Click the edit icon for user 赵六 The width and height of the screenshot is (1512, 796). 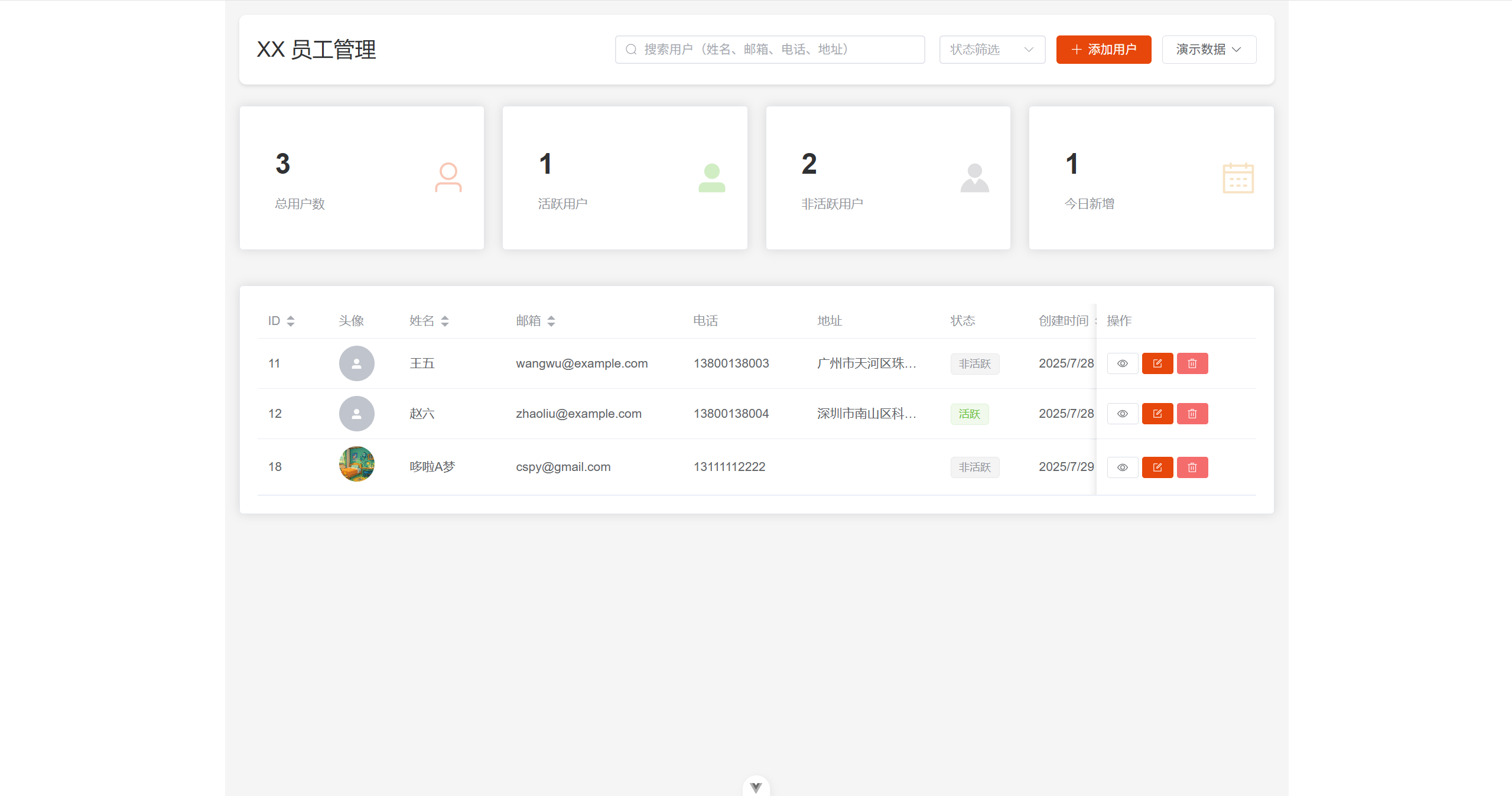tap(1157, 414)
